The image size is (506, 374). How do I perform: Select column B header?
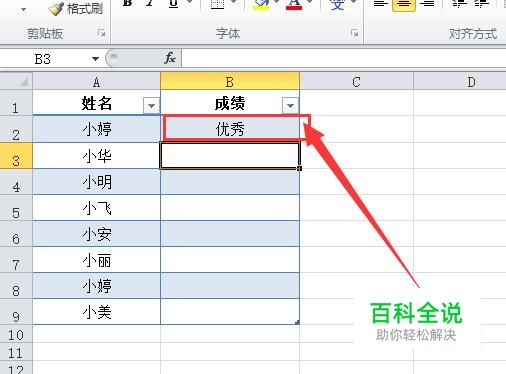[x=230, y=82]
